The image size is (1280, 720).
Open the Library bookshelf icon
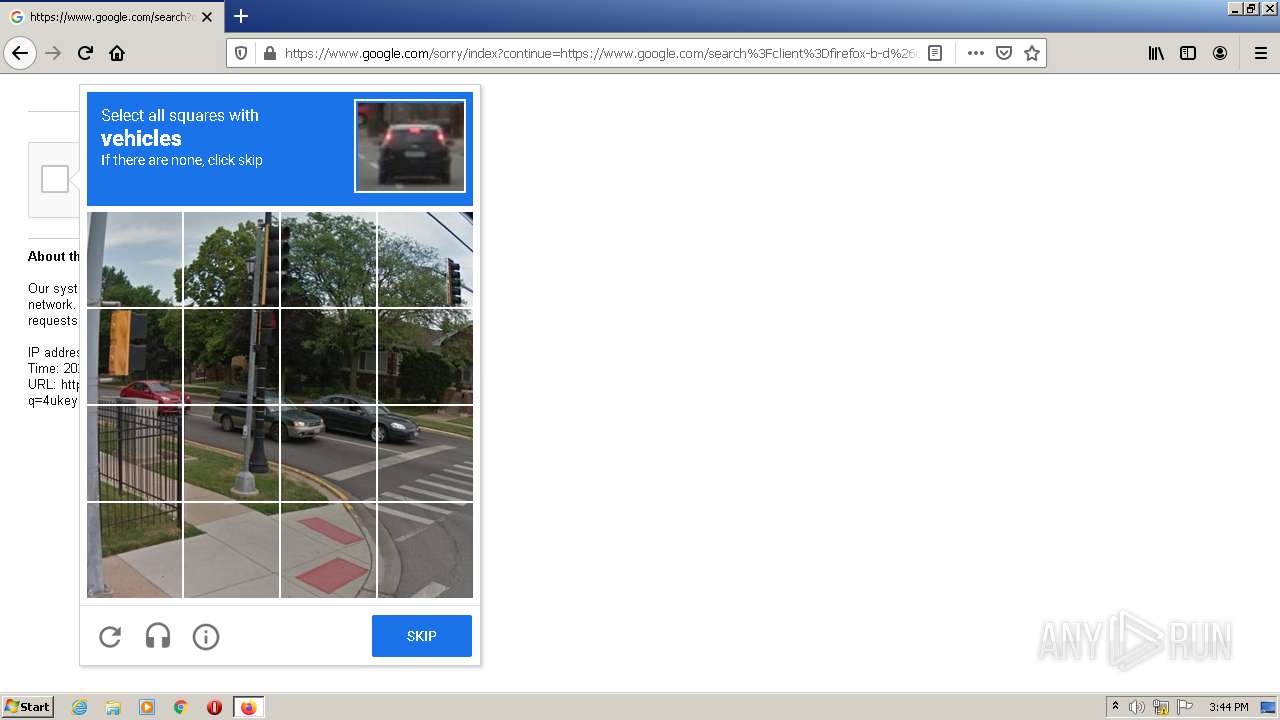coord(1156,53)
